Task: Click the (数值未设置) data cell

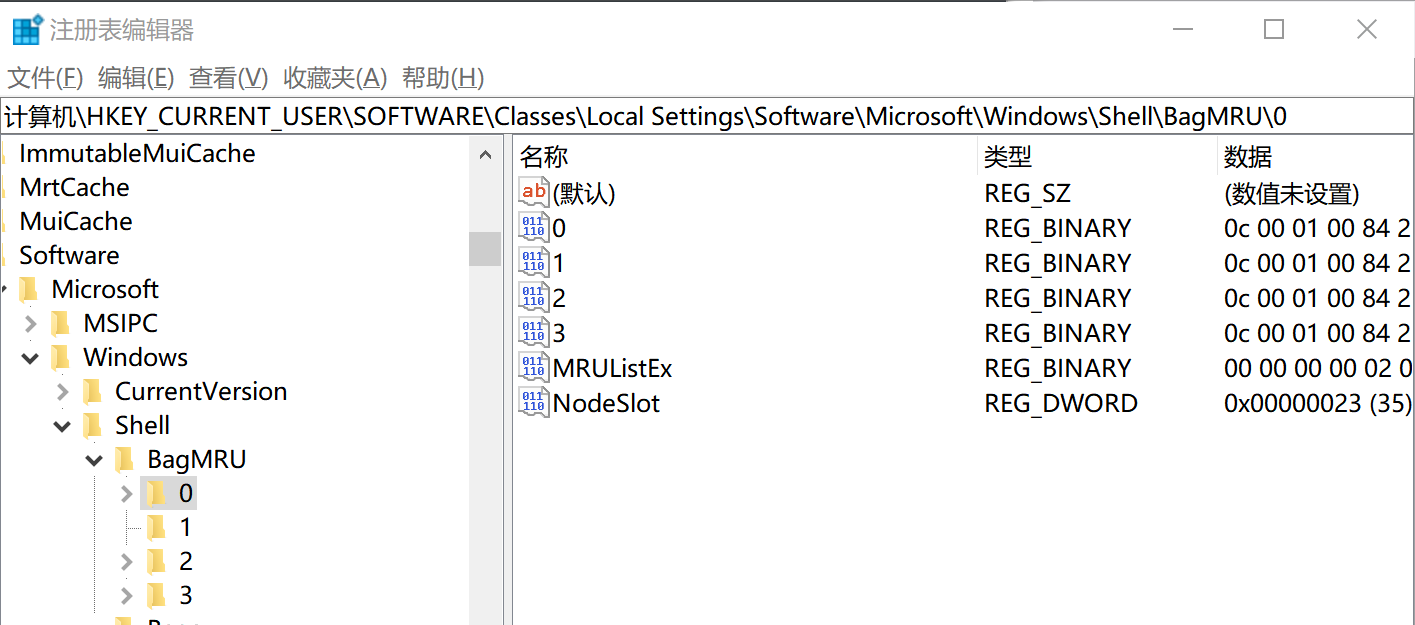Action: (x=1291, y=193)
